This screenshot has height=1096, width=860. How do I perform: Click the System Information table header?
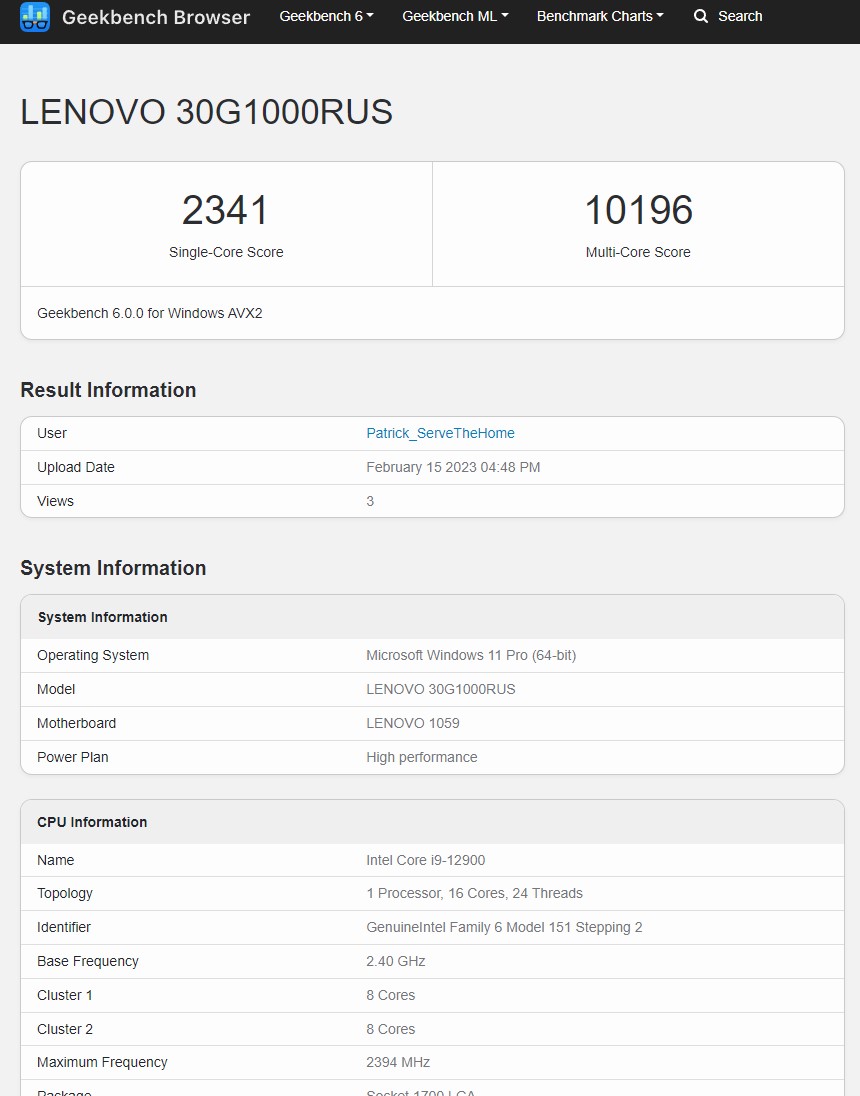(432, 617)
